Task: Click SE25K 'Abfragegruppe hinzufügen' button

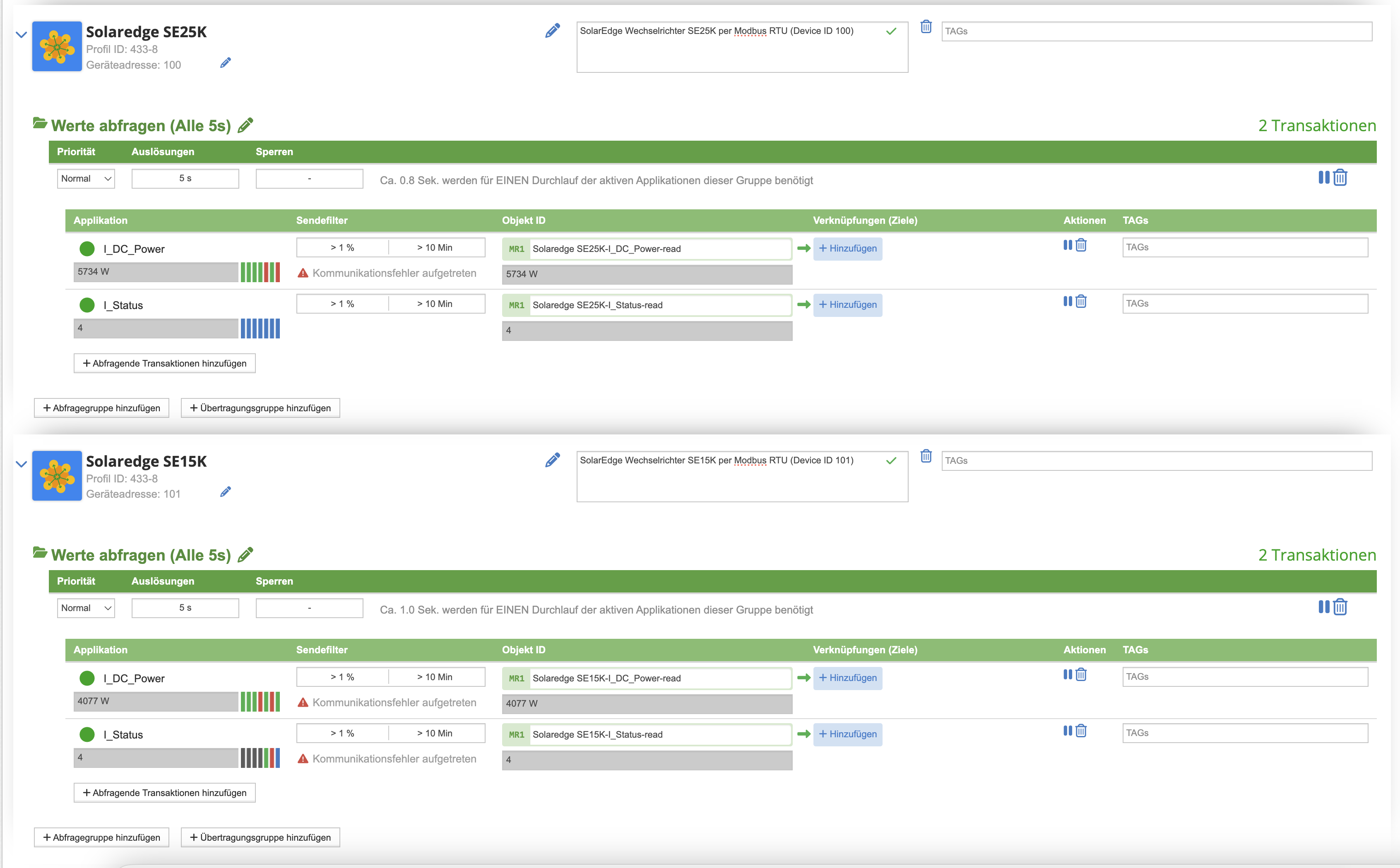Action: point(102,408)
